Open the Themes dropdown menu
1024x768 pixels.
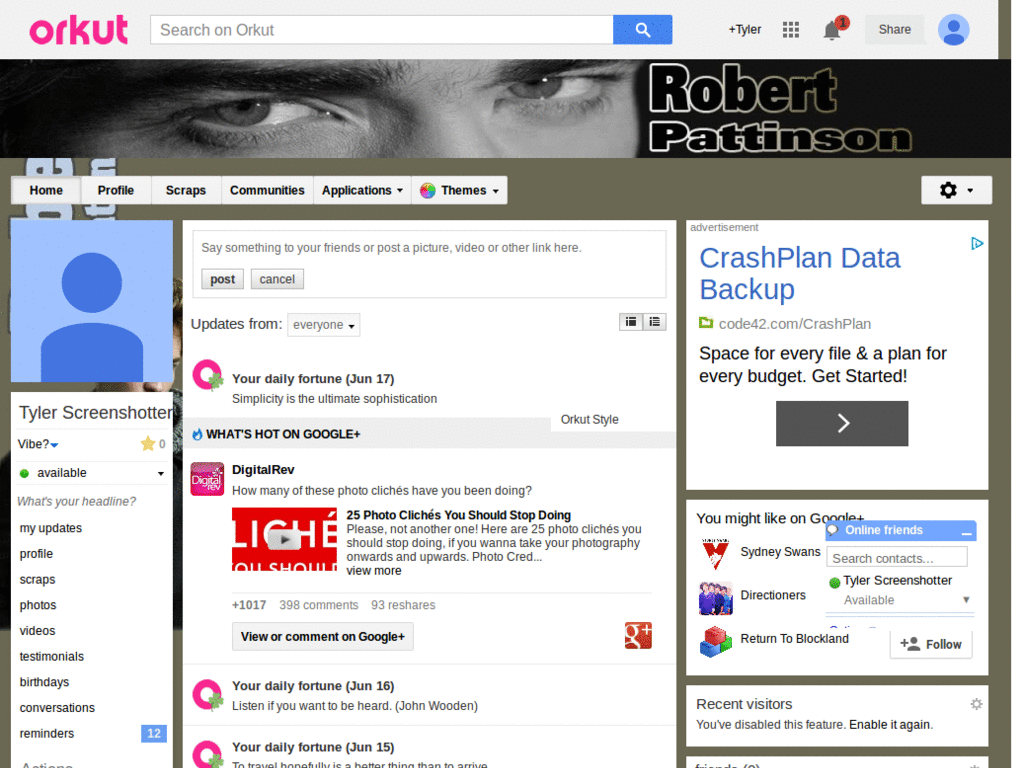tap(460, 191)
